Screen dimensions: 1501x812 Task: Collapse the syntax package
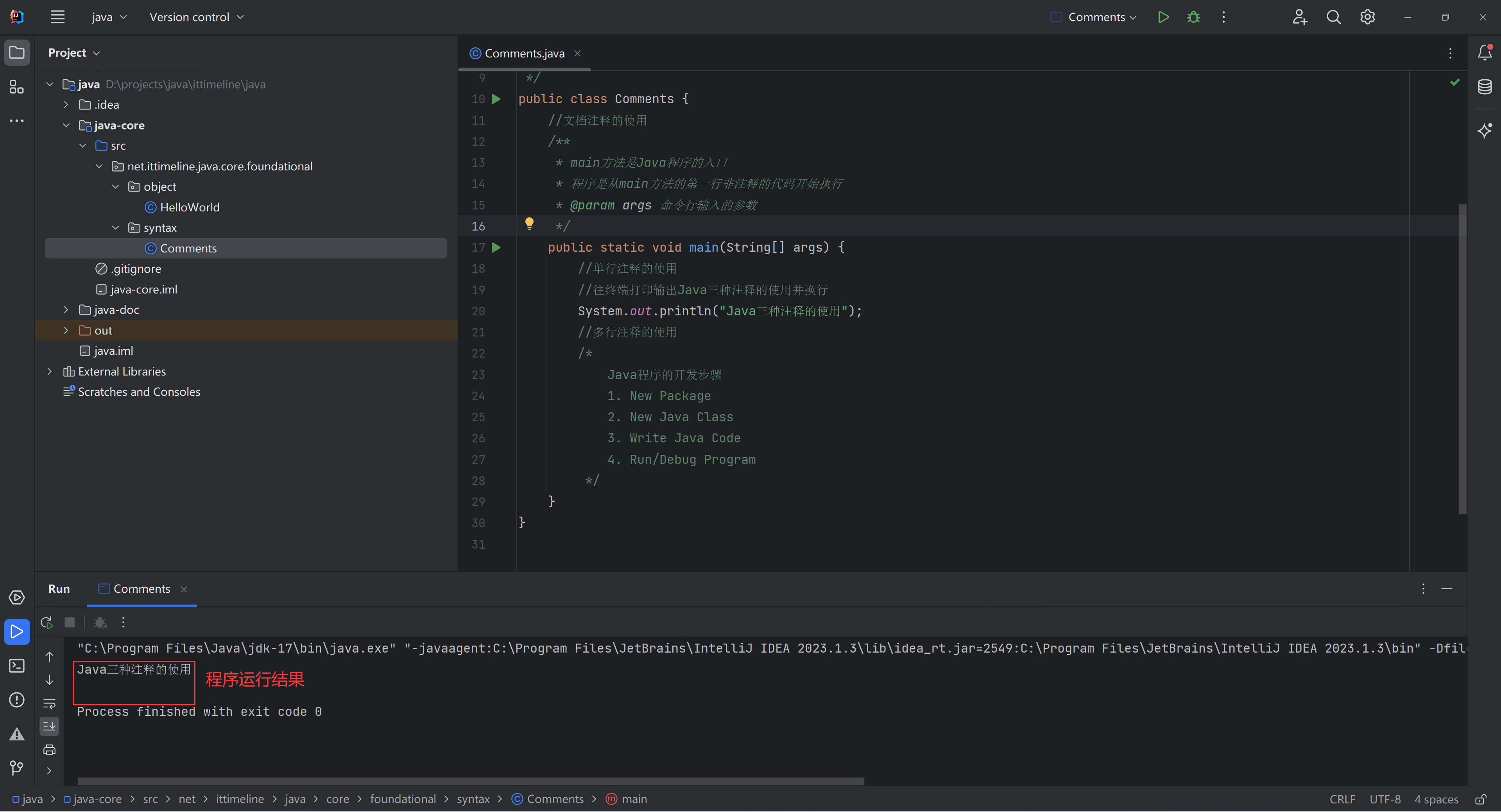point(115,228)
